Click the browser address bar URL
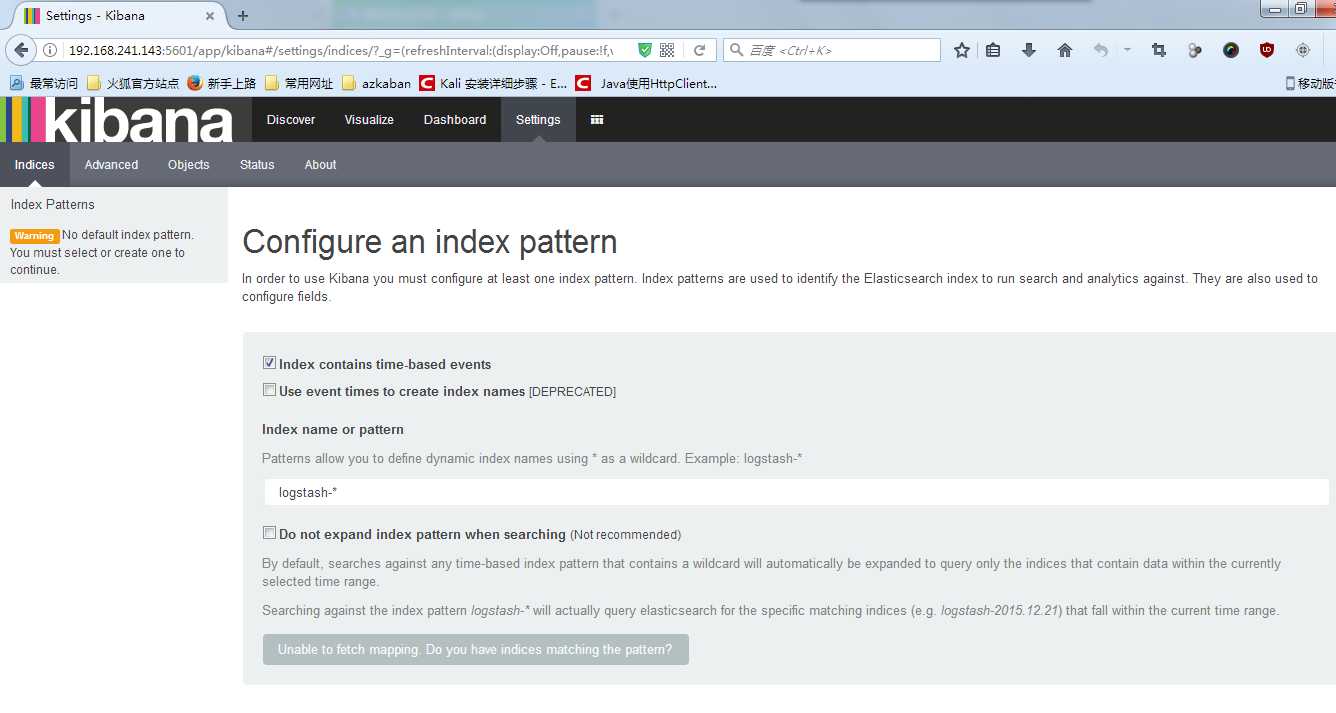The height and width of the screenshot is (713, 1336). pyautogui.click(x=340, y=50)
